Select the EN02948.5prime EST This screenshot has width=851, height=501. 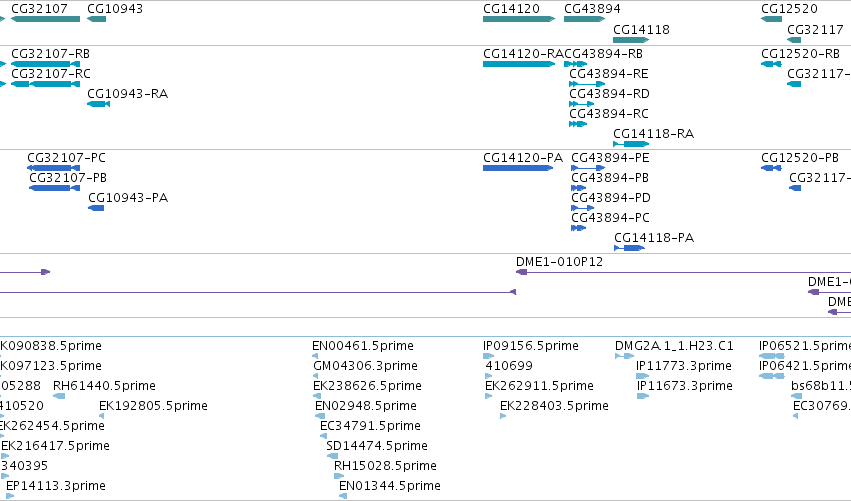[x=320, y=416]
